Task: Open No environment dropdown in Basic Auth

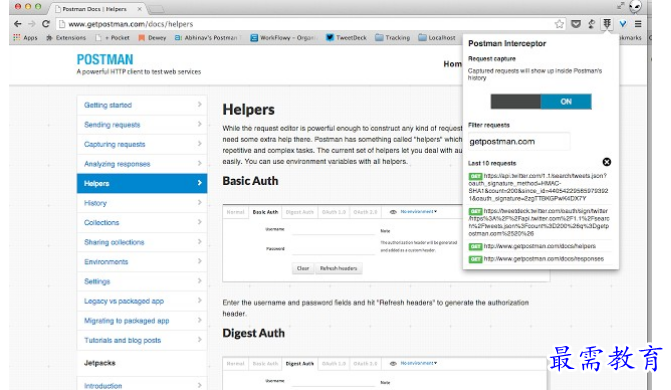Action: coord(419,211)
